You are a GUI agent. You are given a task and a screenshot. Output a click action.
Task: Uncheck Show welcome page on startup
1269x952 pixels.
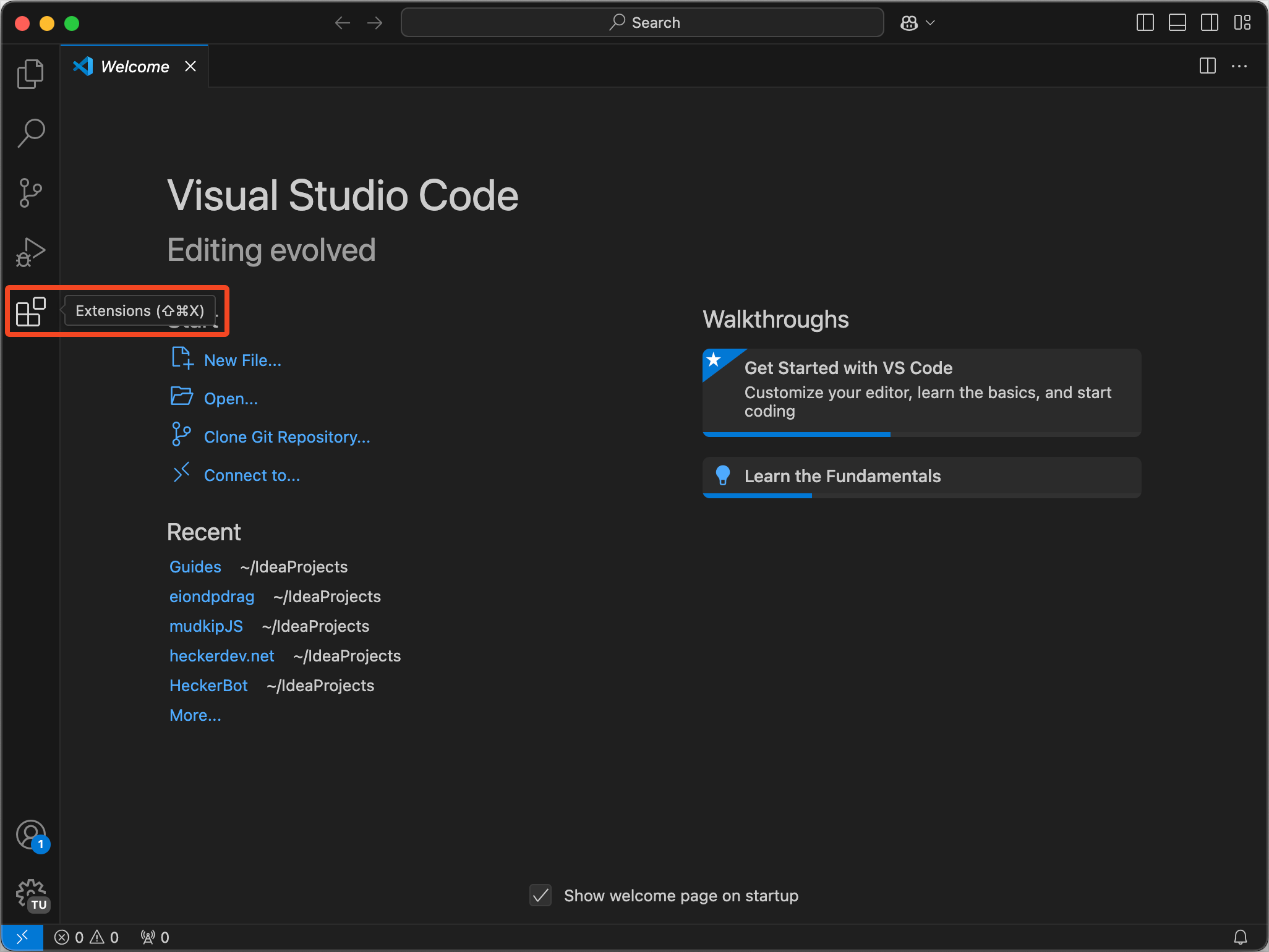540,895
